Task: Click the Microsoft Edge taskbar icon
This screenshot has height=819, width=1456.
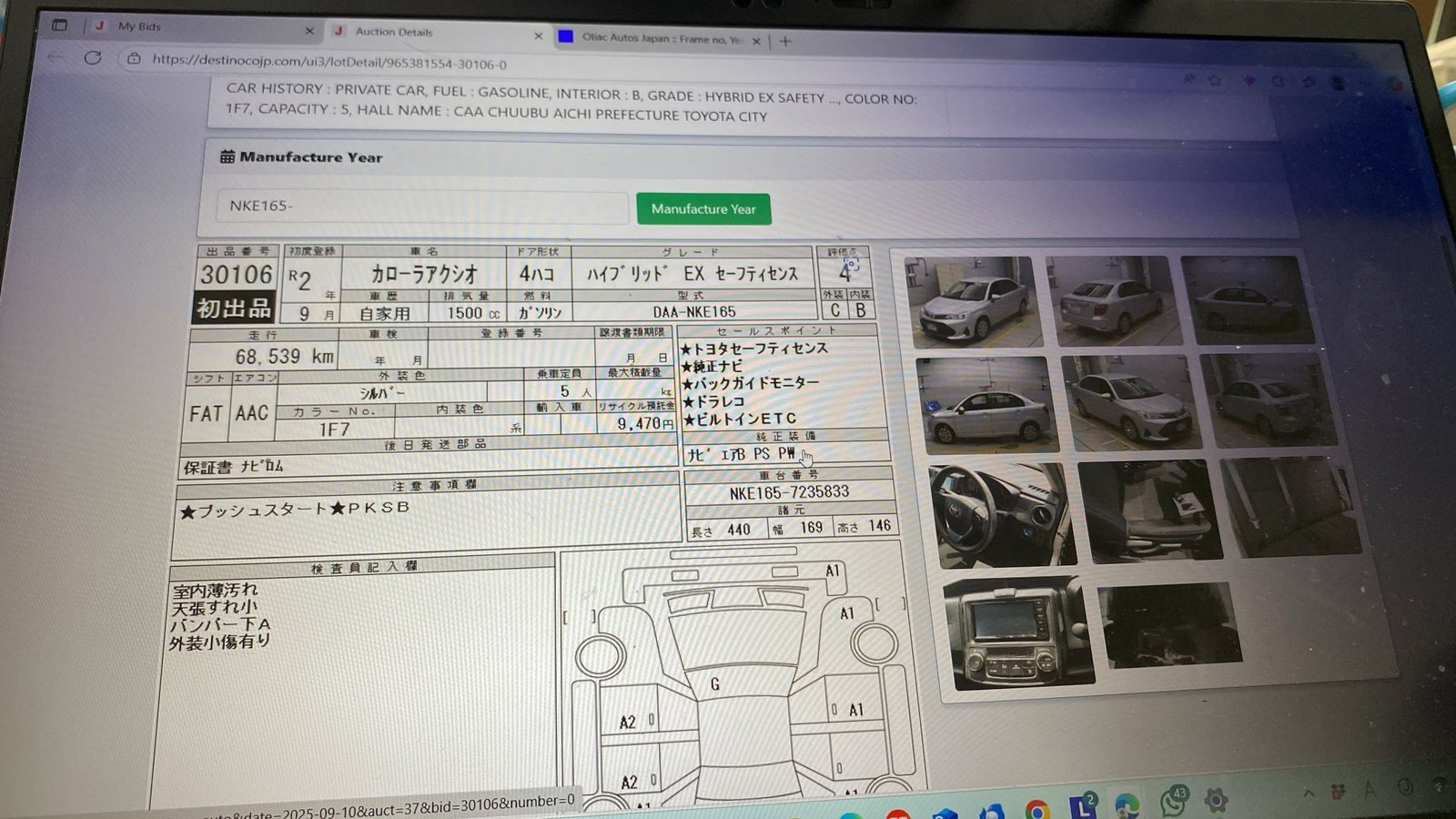Action: (1127, 805)
